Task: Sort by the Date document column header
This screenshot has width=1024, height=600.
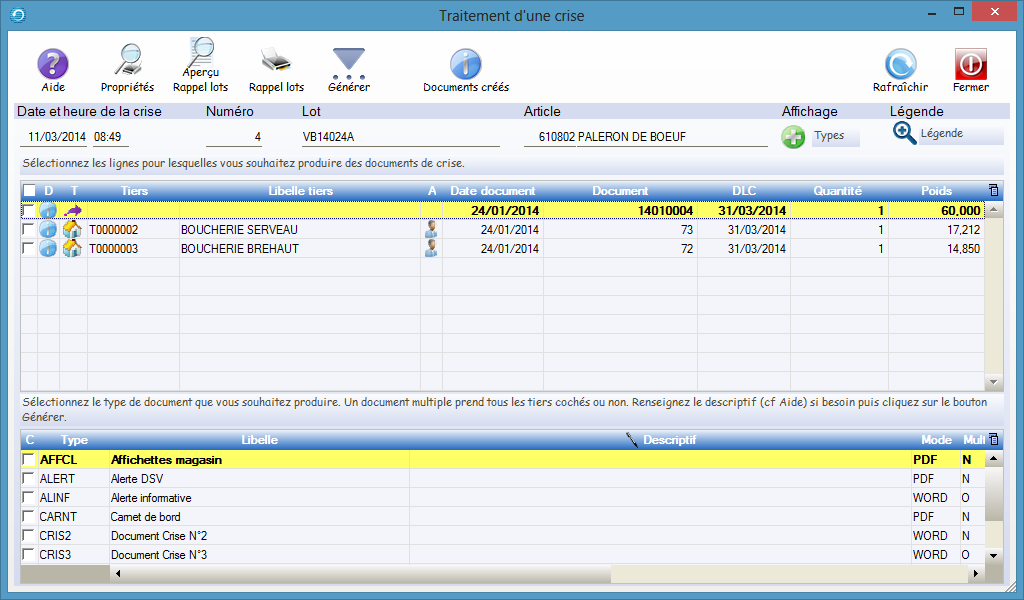Action: pos(492,191)
